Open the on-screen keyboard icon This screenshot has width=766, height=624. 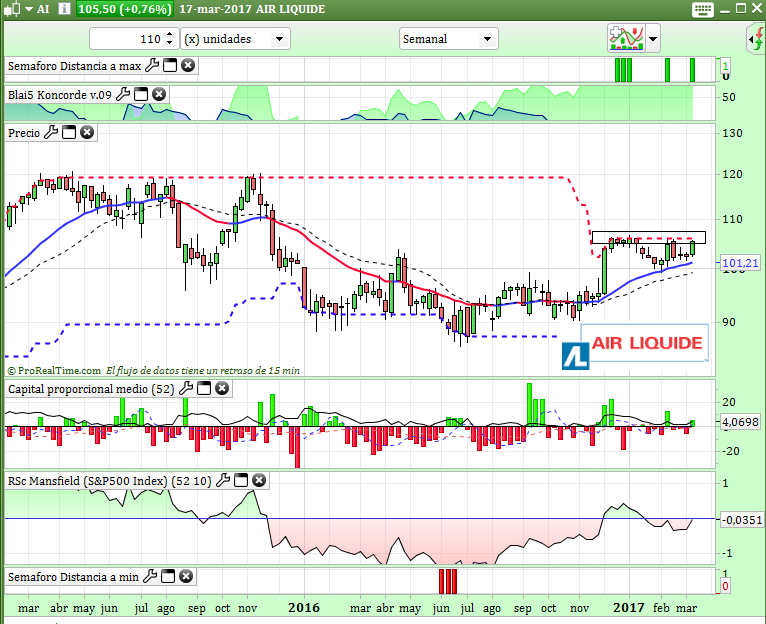pyautogui.click(x=703, y=9)
